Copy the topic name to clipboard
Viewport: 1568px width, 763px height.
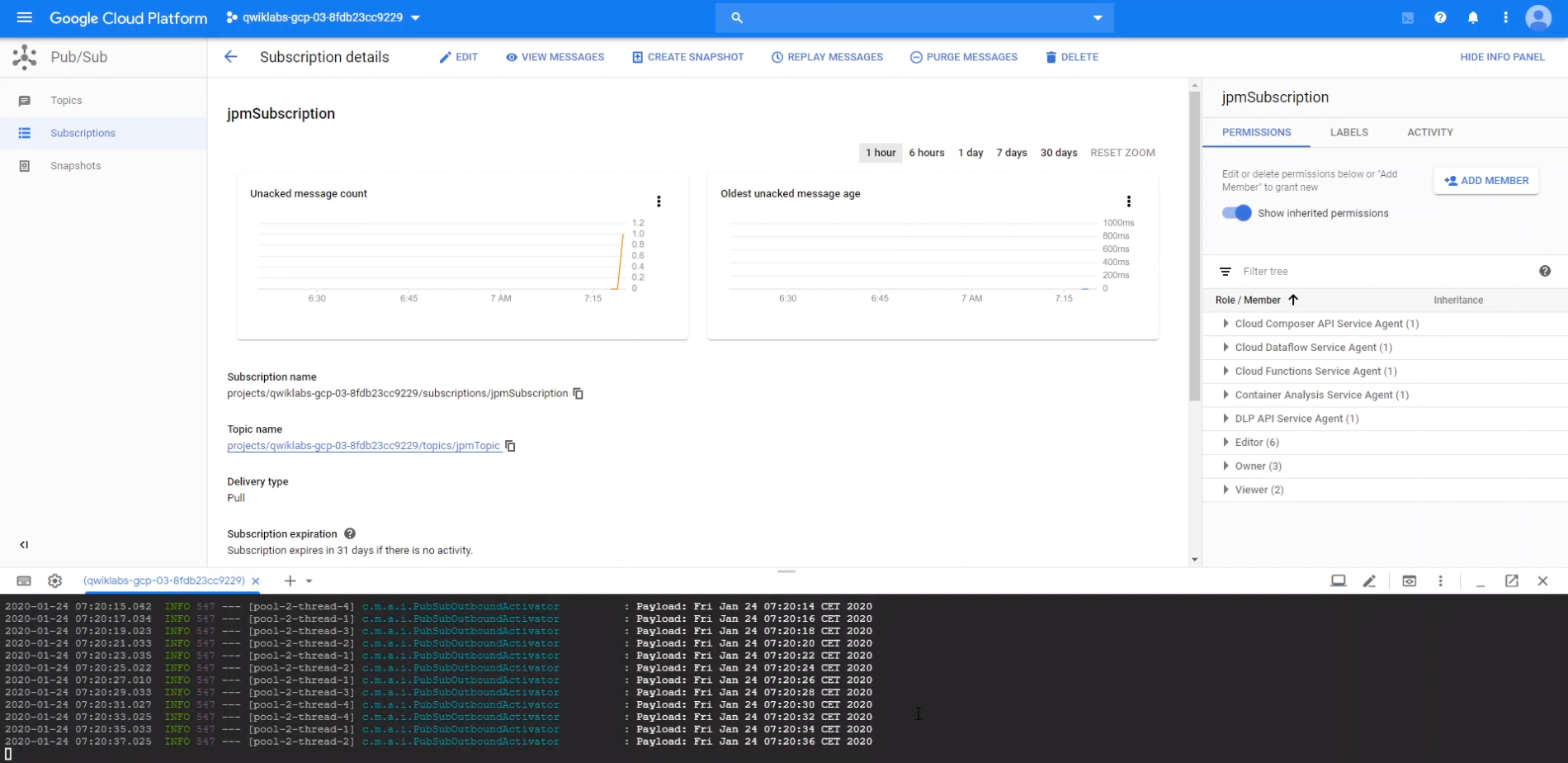point(510,446)
